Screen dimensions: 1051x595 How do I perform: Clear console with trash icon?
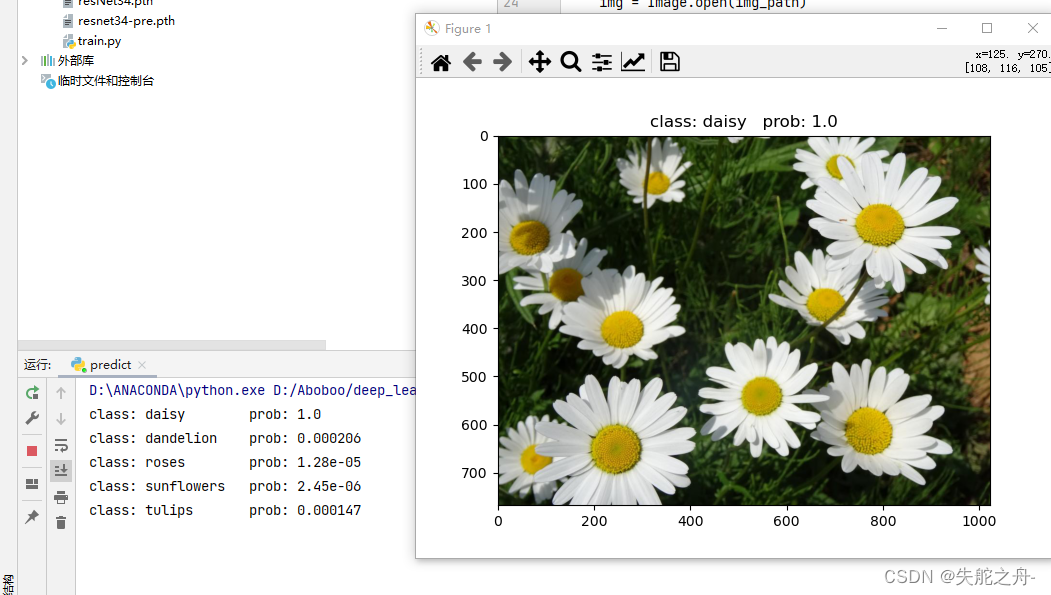coord(61,523)
